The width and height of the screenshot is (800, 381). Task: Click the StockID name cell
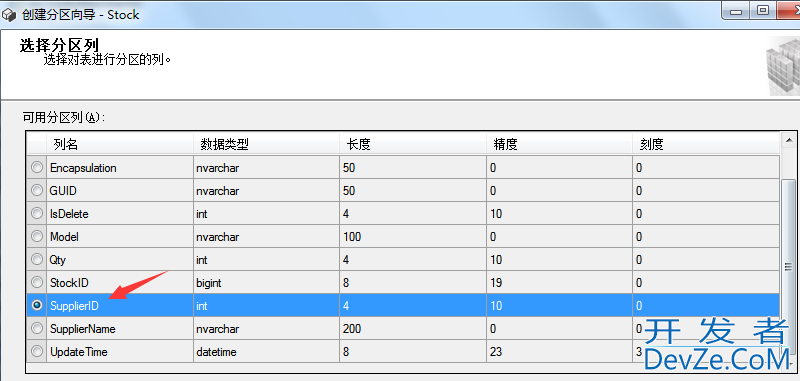click(x=120, y=282)
